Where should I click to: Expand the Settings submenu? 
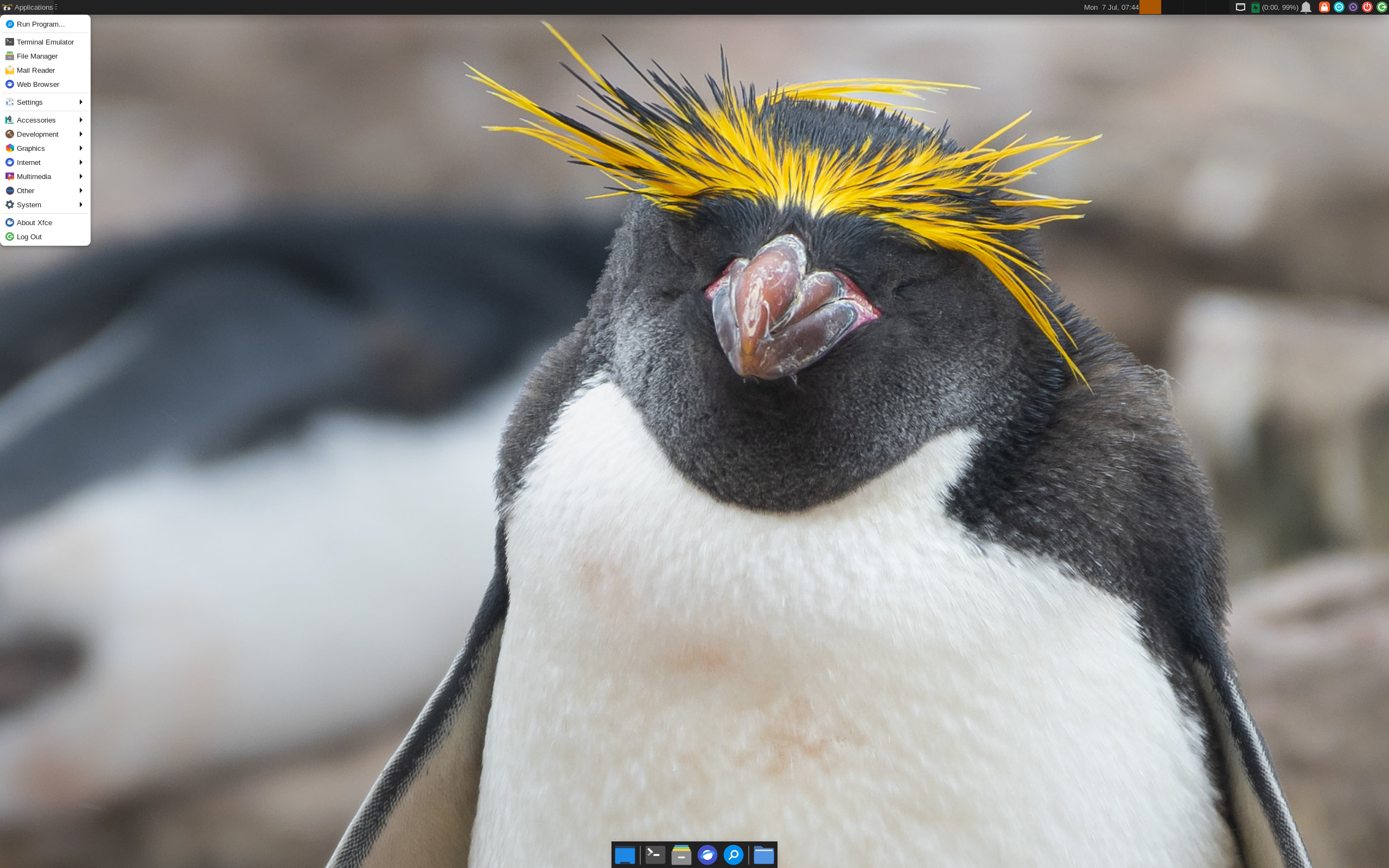(46, 102)
